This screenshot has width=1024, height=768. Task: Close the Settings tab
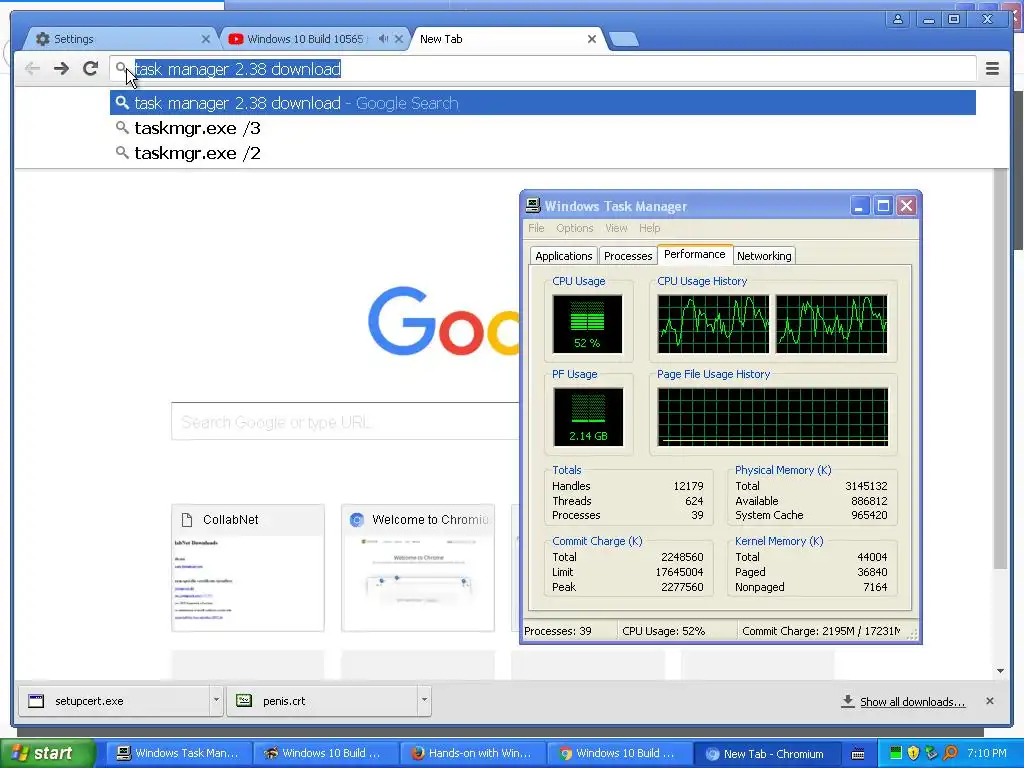pyautogui.click(x=206, y=39)
